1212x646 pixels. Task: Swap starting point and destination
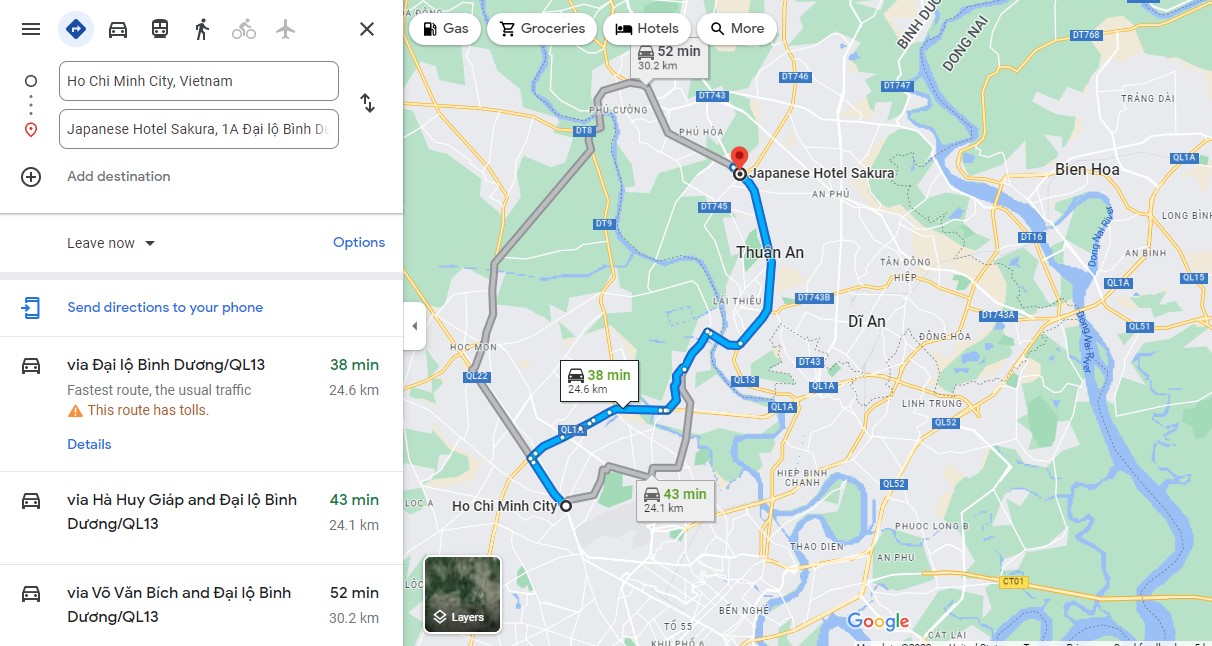(367, 103)
